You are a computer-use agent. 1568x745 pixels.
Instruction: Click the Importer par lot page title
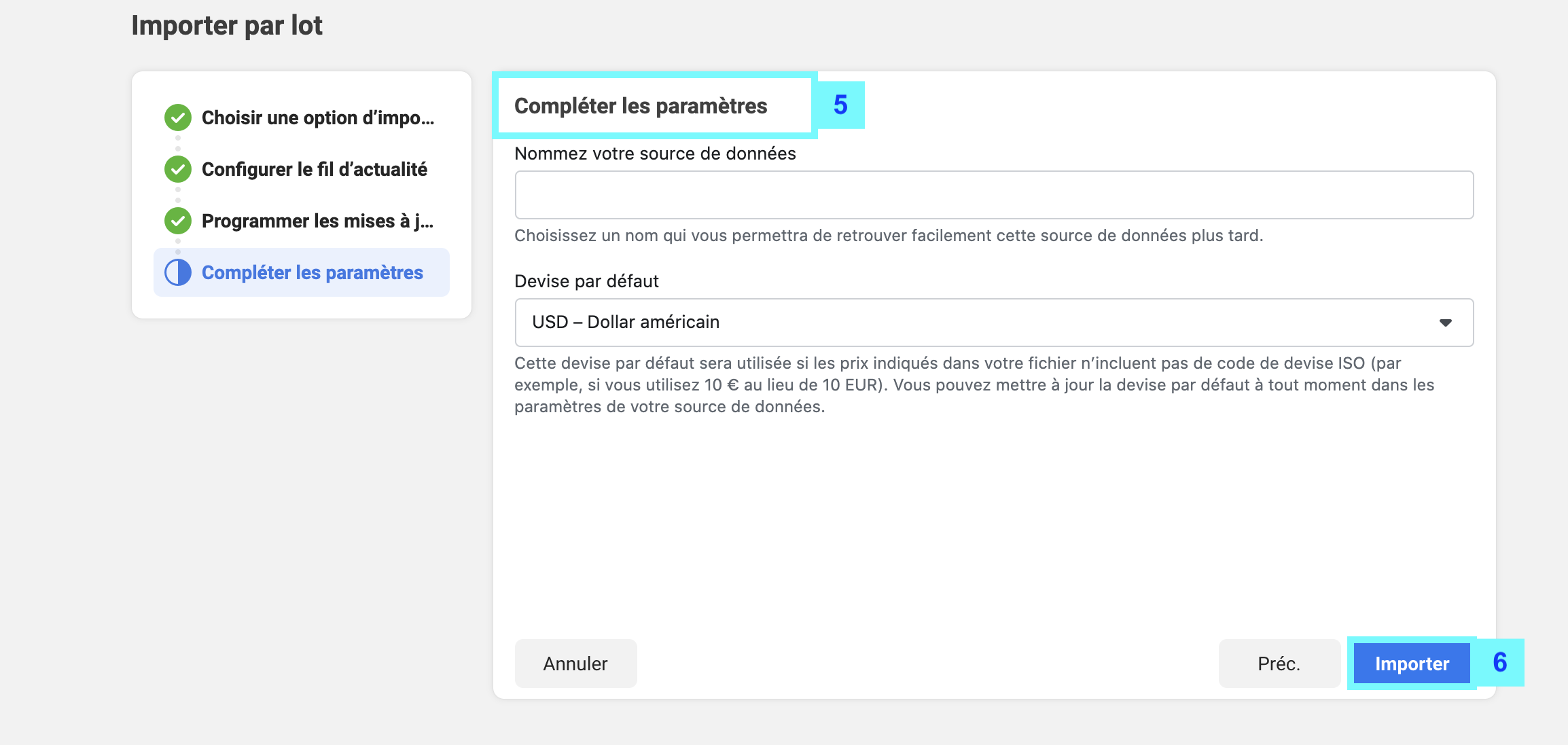point(227,26)
